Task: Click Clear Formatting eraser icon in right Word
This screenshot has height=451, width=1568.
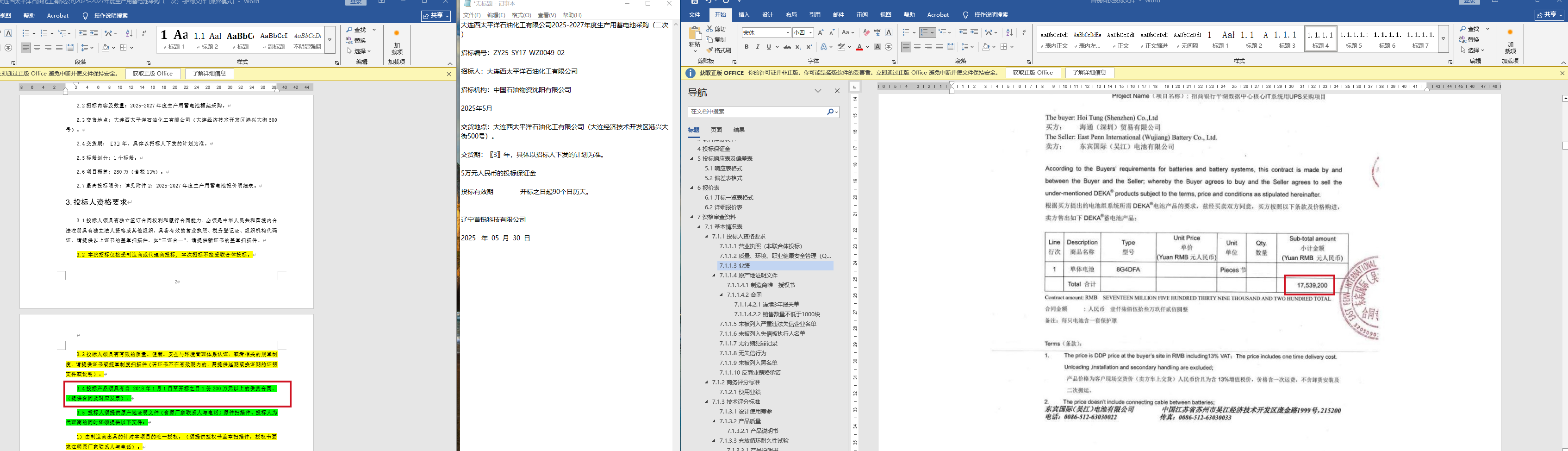Action: click(x=866, y=32)
